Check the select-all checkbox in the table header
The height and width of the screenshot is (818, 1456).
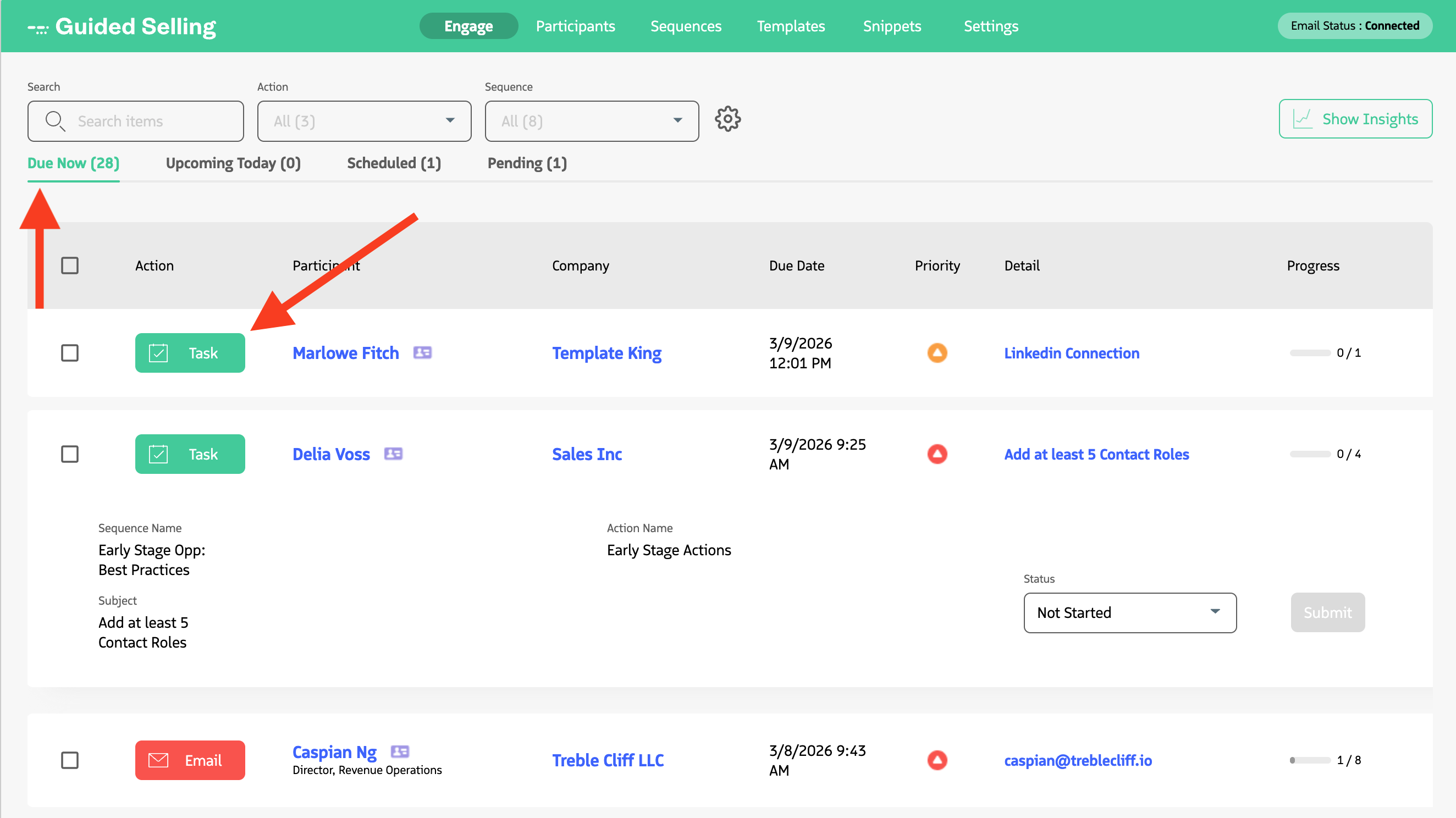coord(69,265)
